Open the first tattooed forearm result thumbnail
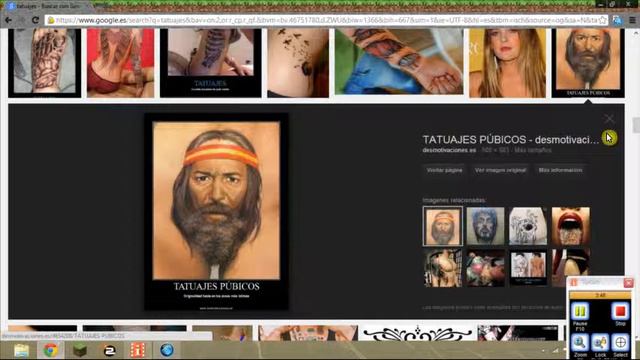The height and width of the screenshot is (360, 640). click(x=44, y=63)
